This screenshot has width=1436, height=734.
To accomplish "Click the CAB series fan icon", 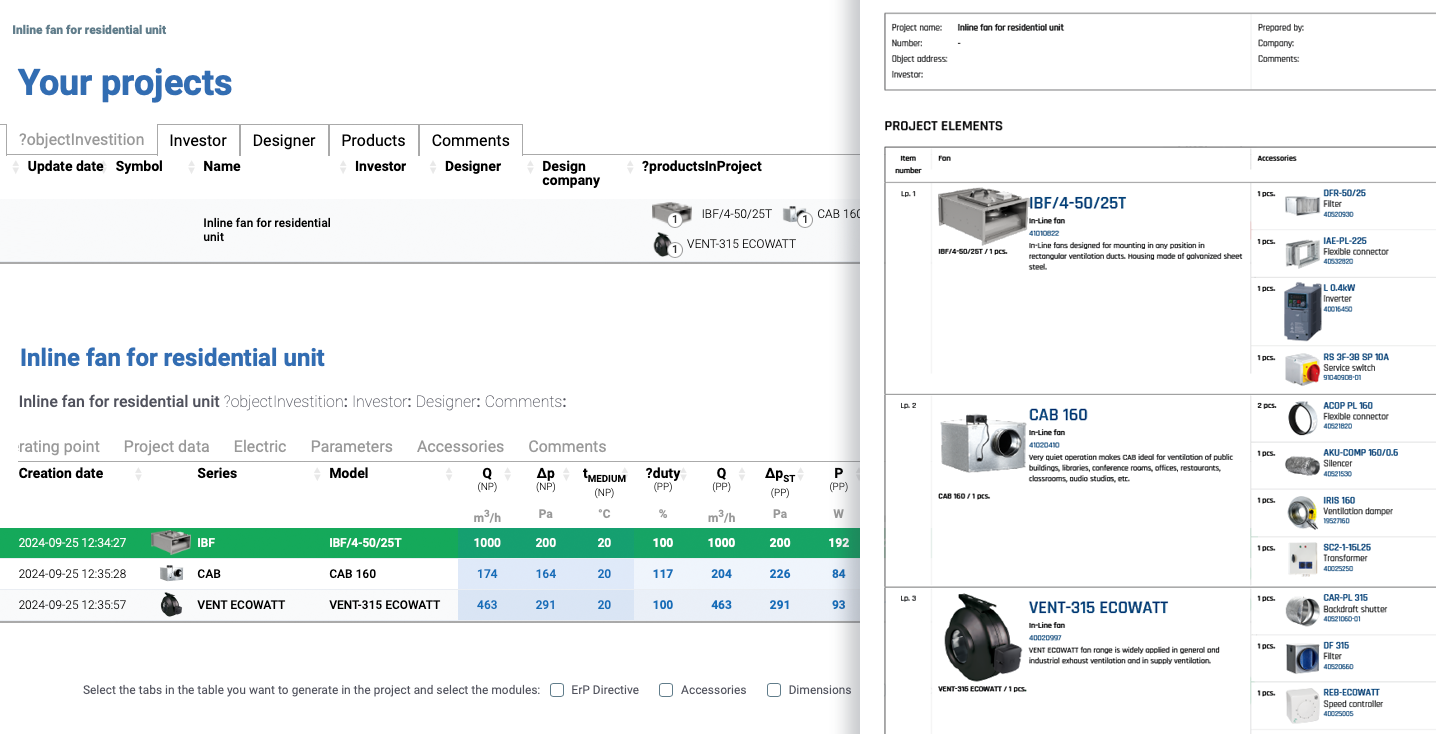I will [171, 574].
